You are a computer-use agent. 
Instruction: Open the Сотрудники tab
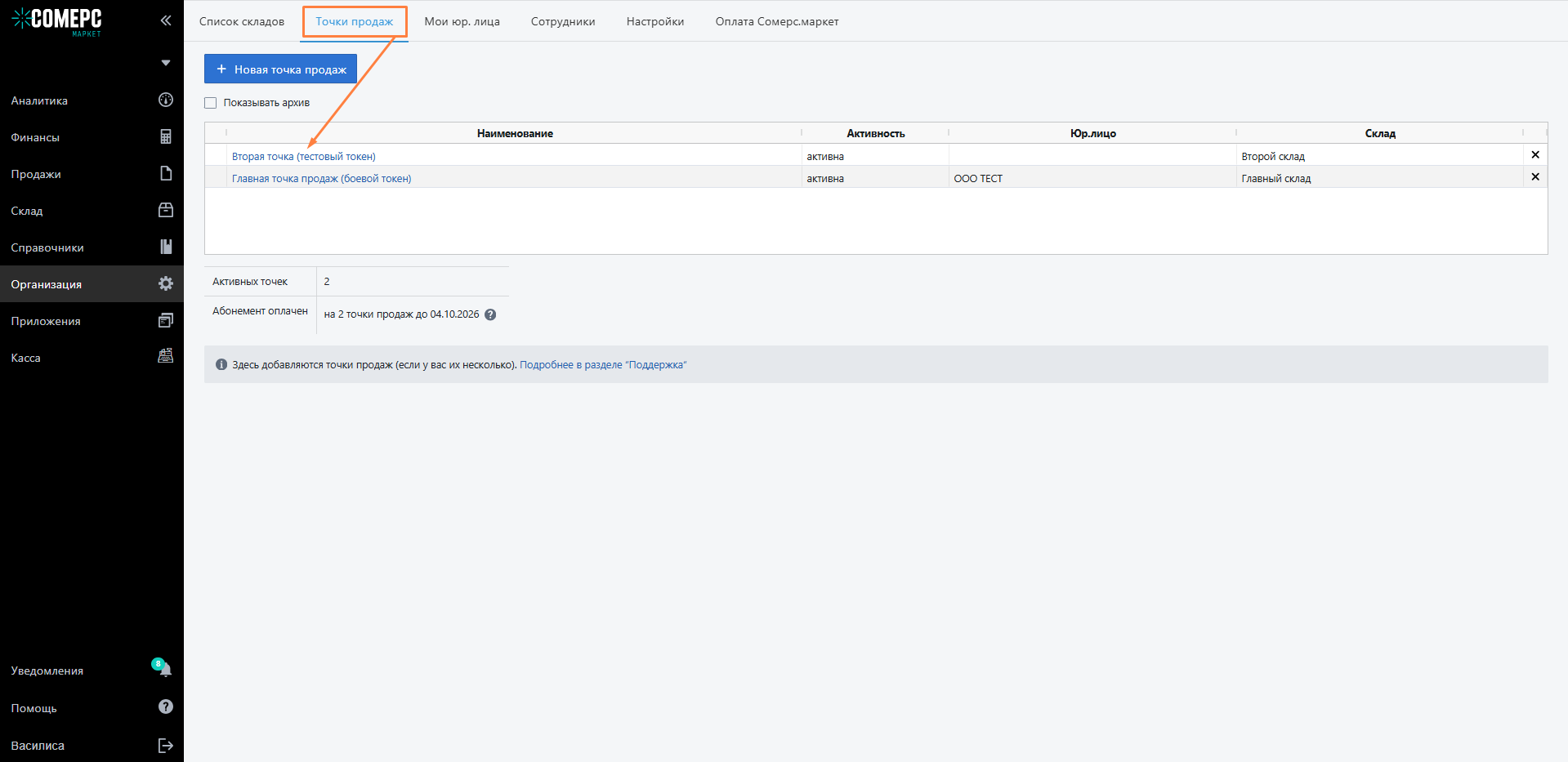pyautogui.click(x=563, y=22)
